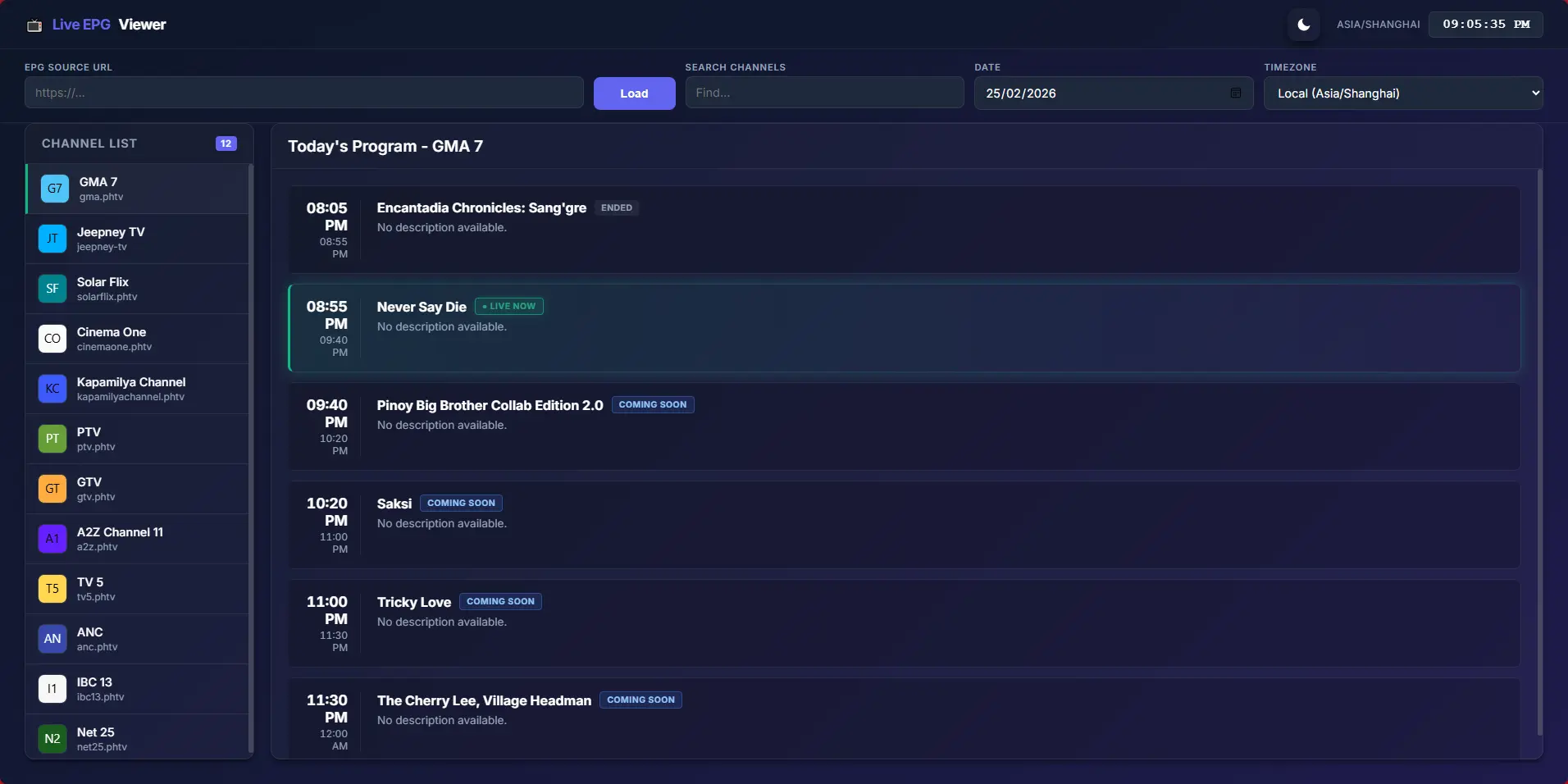Viewport: 1568px width, 784px height.
Task: Click the JT icon for Jeepney TV
Action: coord(52,239)
